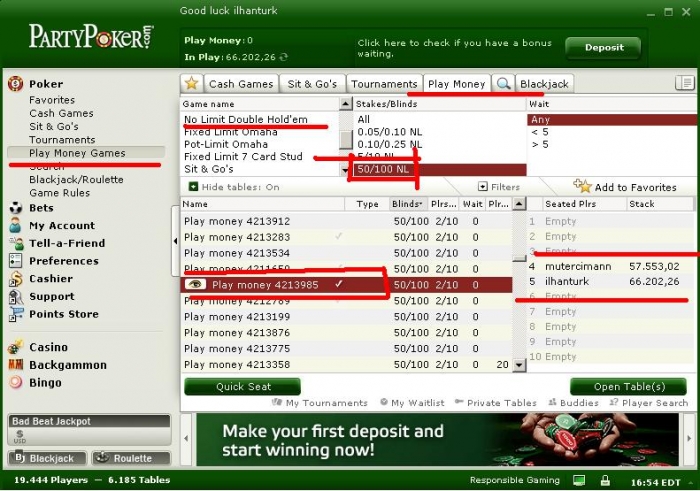Click Roulette button under Bad Beat Jackpot
Viewport: 700px width, 491px height.
coord(131,458)
